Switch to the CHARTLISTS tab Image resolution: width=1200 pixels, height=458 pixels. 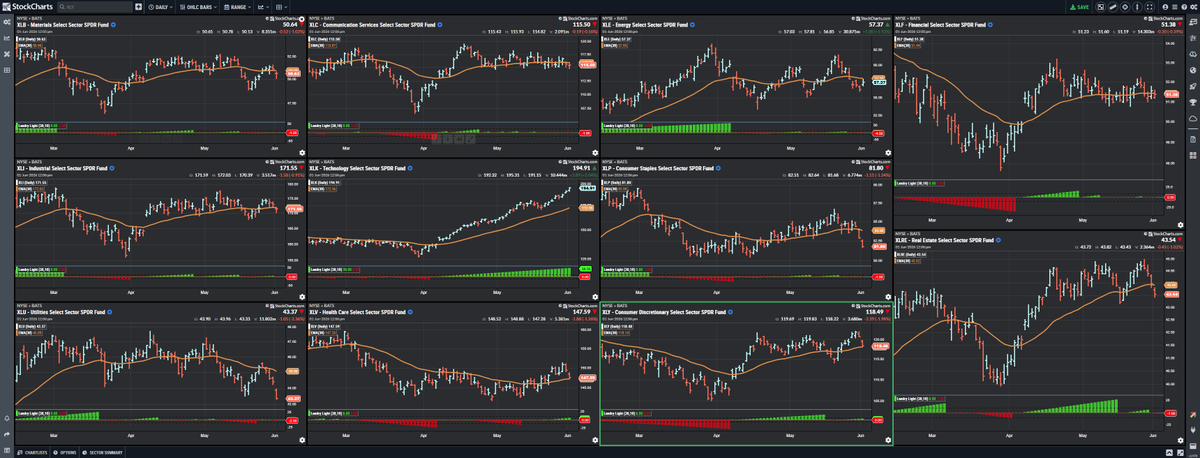click(x=32, y=452)
